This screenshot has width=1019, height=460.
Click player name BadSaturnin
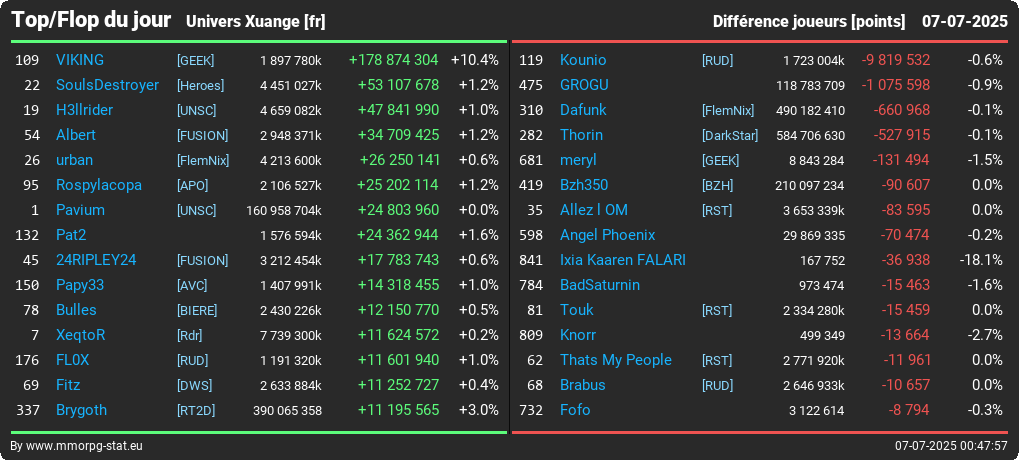[x=600, y=285]
